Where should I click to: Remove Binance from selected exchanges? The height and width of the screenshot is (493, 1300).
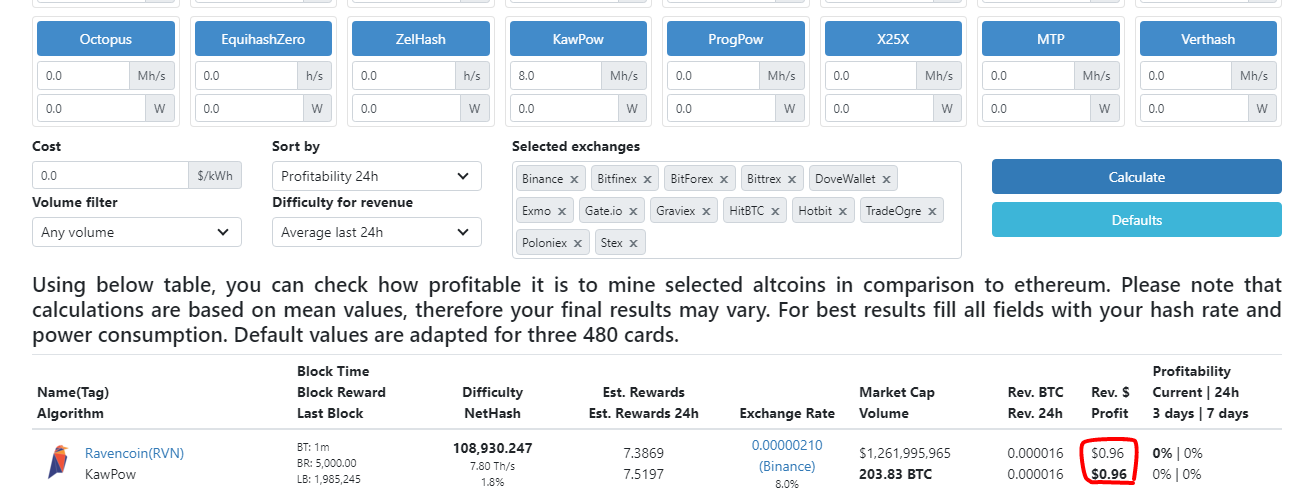pos(574,180)
